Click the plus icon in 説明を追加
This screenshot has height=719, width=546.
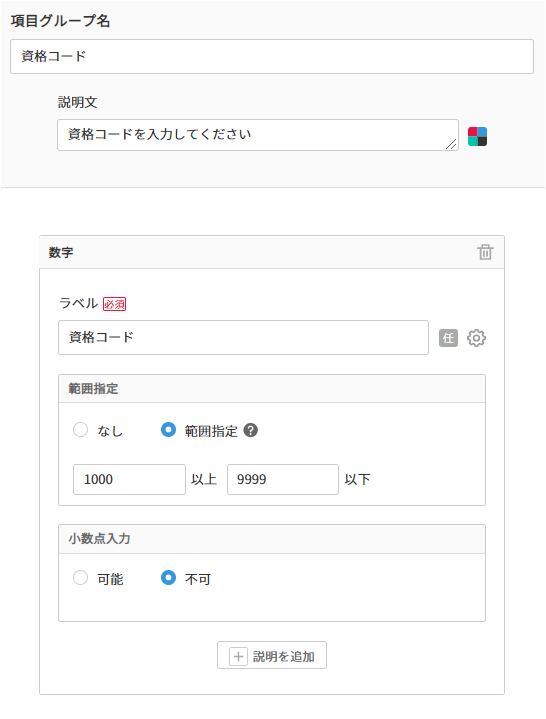pos(238,657)
